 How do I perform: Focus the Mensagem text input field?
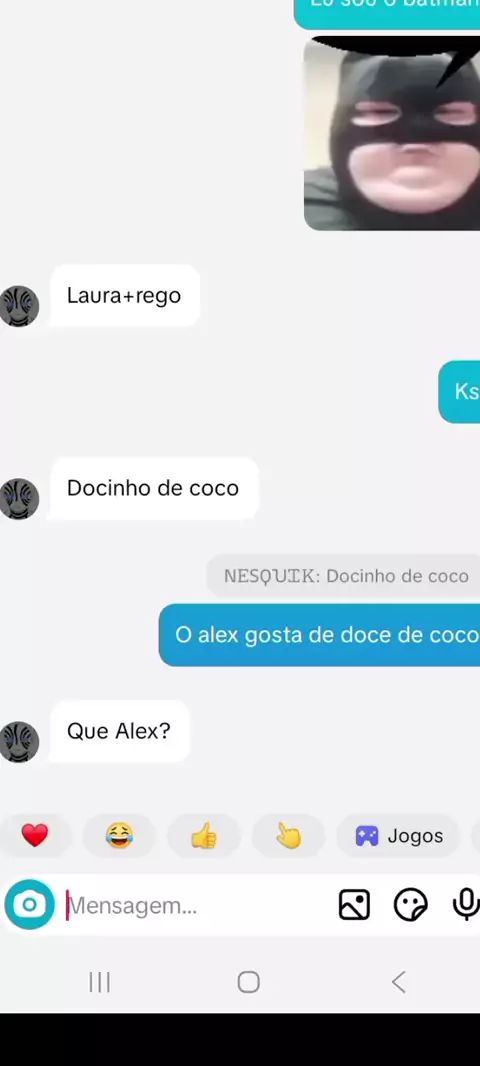pyautogui.click(x=197, y=906)
